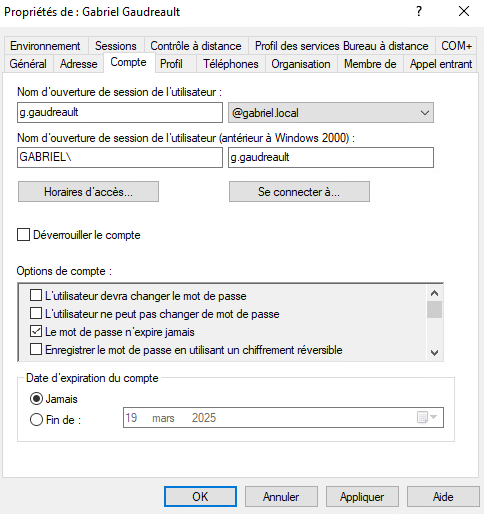Check the Déverrouiller le compte checkbox

coord(23,235)
